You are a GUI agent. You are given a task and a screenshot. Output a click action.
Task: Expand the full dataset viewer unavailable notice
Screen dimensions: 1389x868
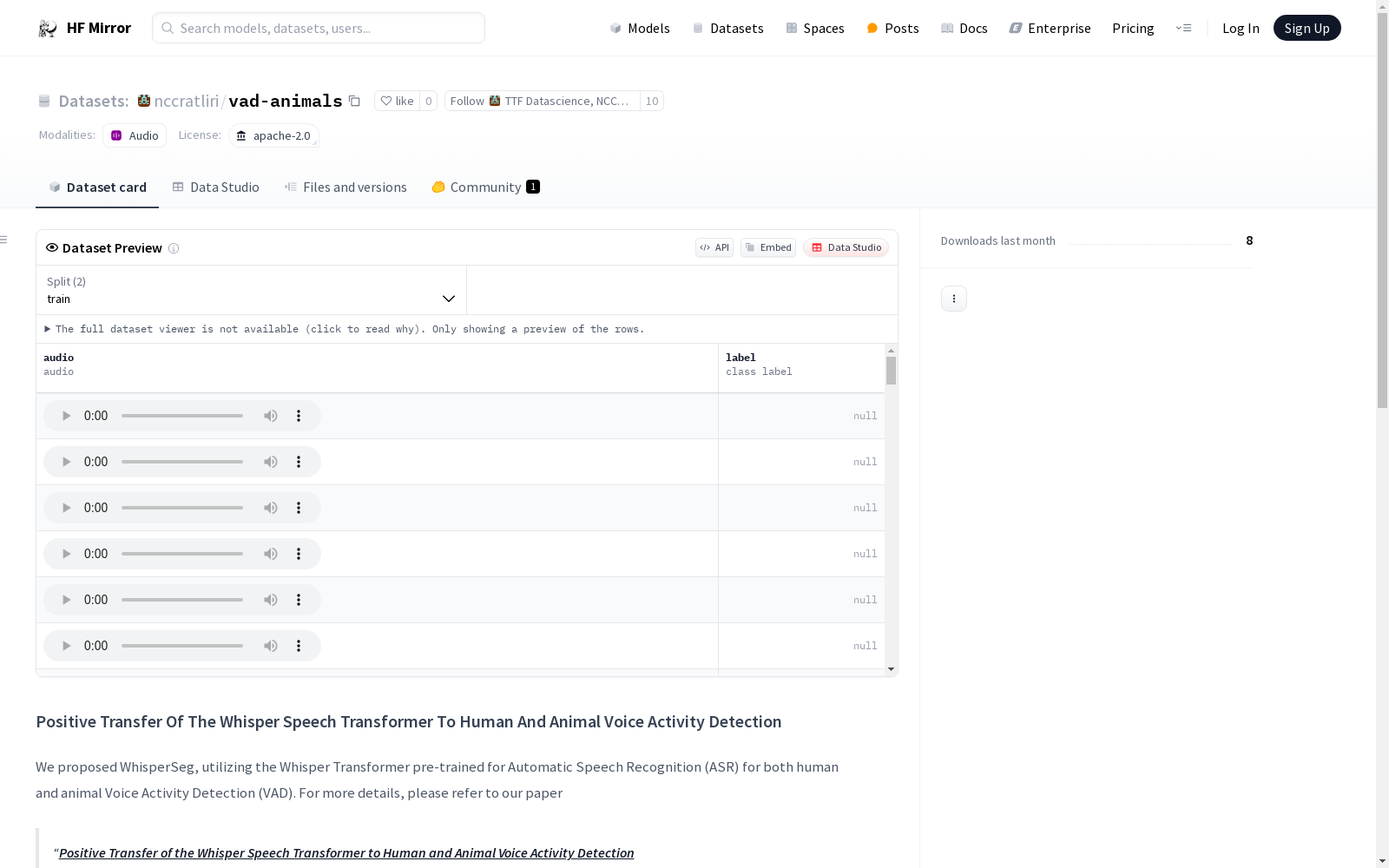tap(345, 329)
